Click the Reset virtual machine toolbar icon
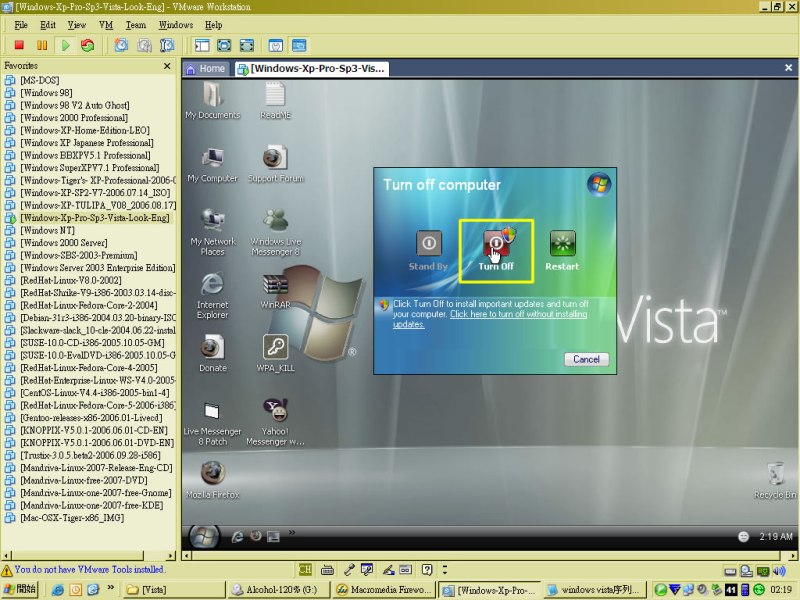This screenshot has width=800, height=600. click(x=88, y=45)
